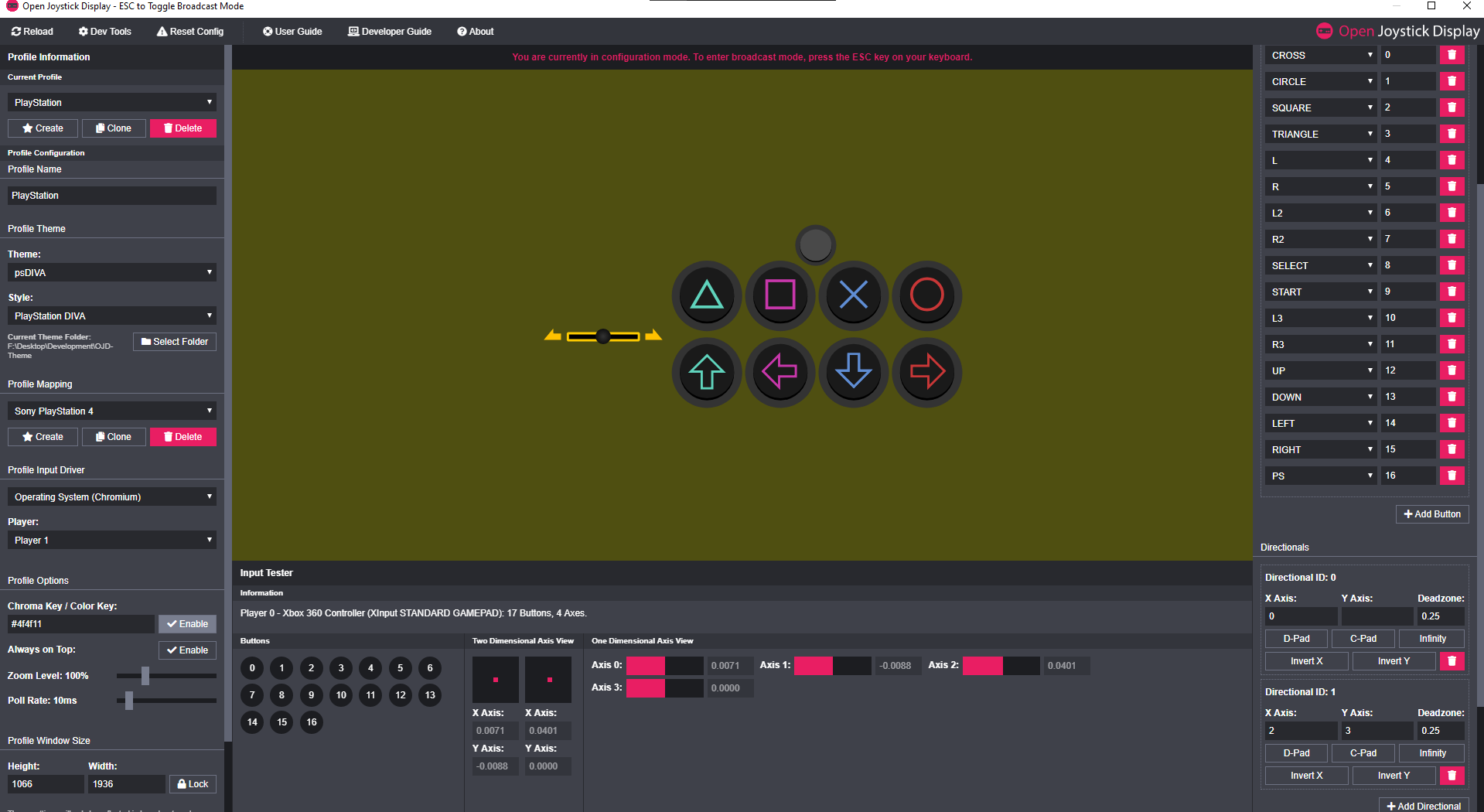1484x812 pixels.
Task: Click the Chroma Key color value field
Action: 81,624
